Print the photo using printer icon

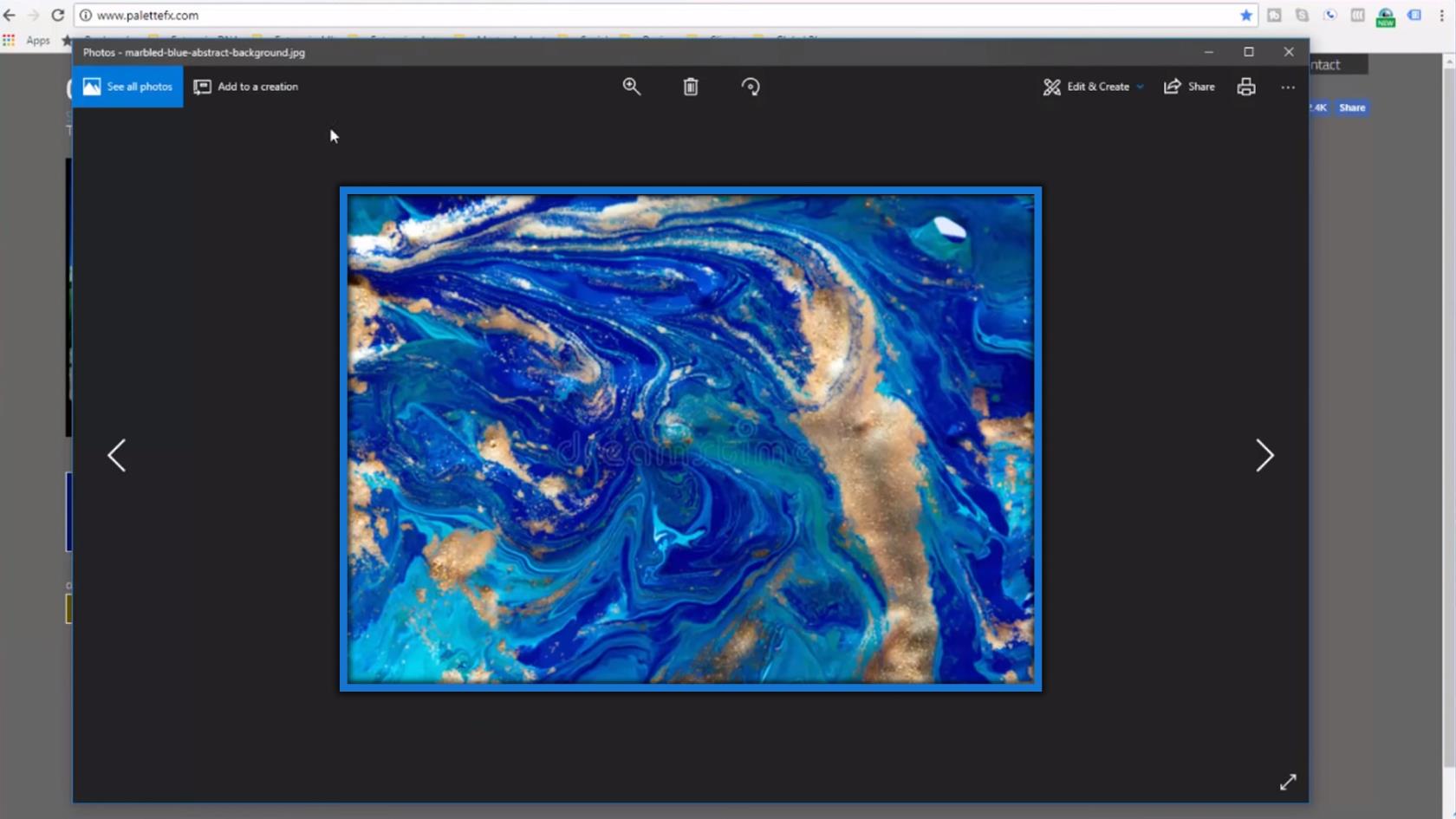tap(1246, 87)
